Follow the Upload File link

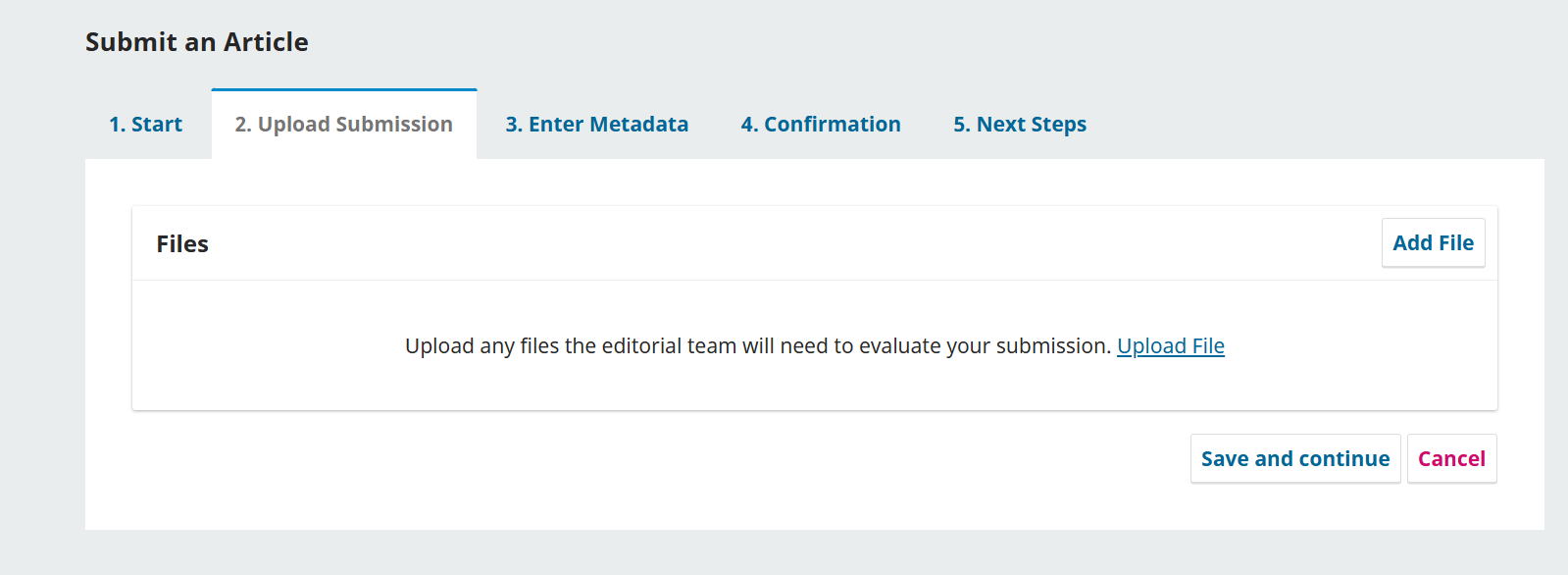pyautogui.click(x=1170, y=346)
